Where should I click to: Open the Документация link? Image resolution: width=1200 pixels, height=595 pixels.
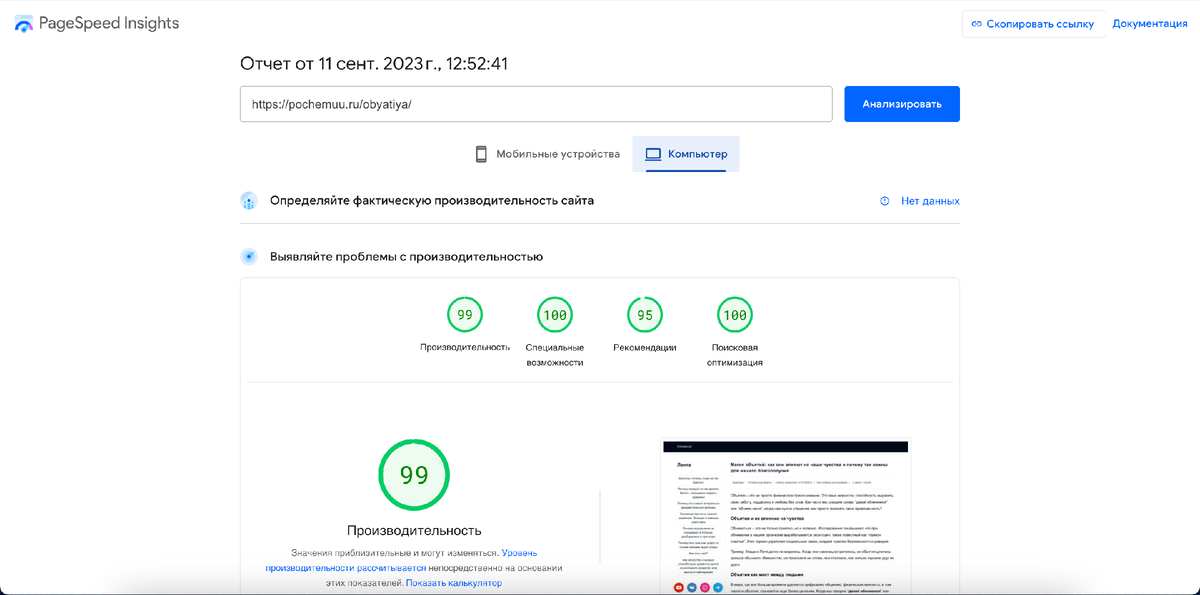[1150, 24]
